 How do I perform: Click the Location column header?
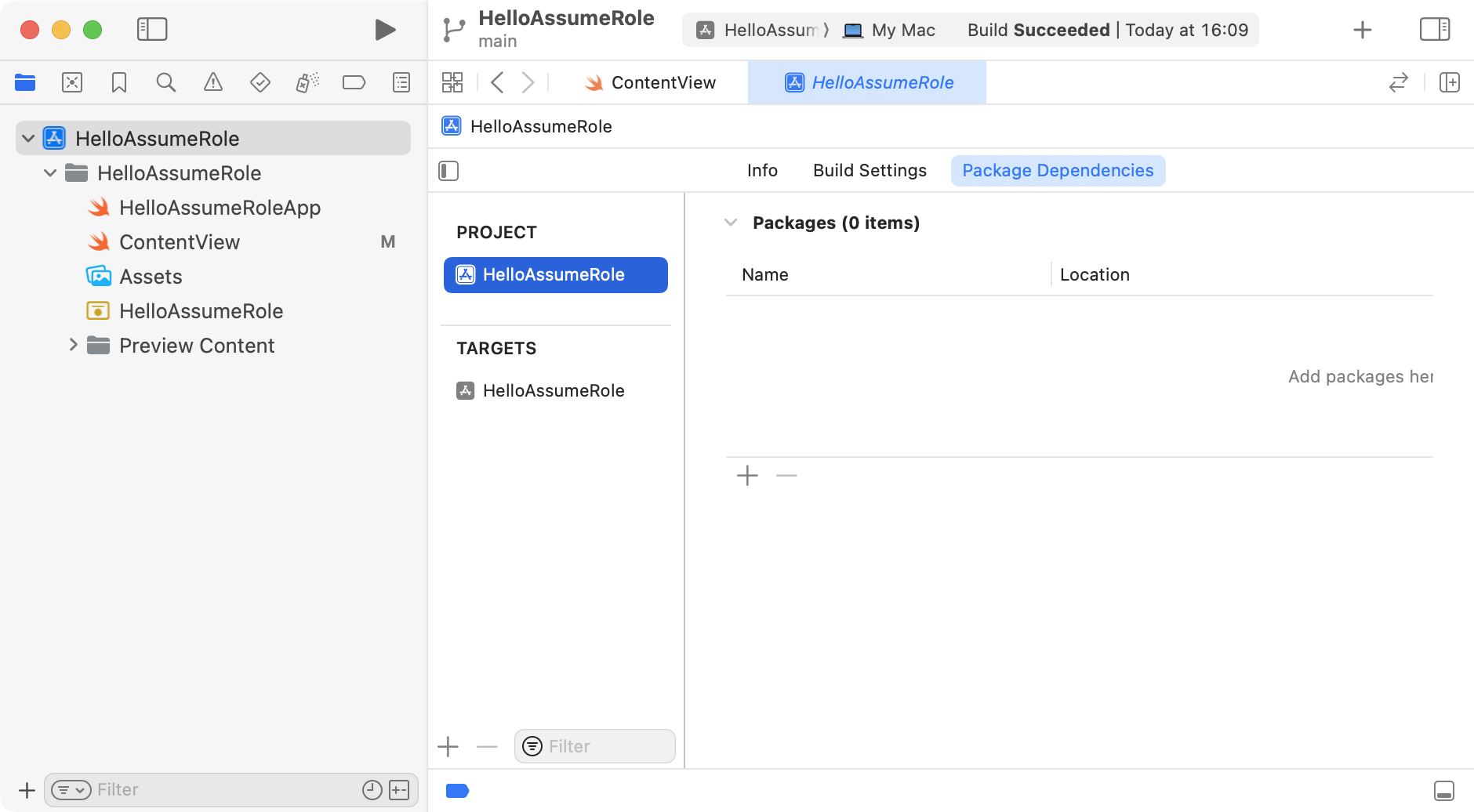(x=1095, y=275)
